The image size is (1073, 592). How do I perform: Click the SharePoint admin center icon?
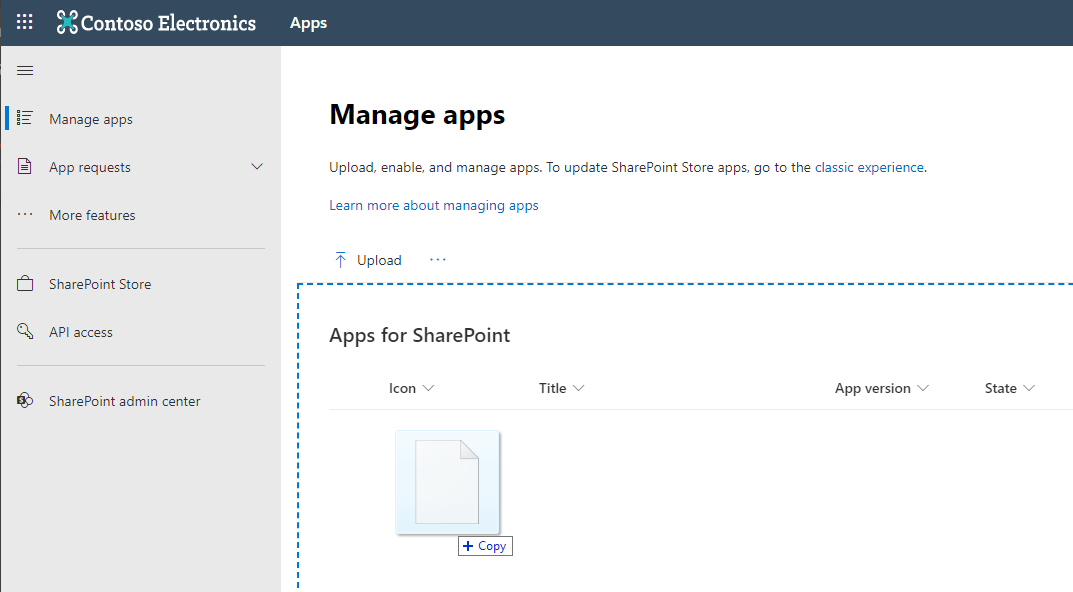25,400
